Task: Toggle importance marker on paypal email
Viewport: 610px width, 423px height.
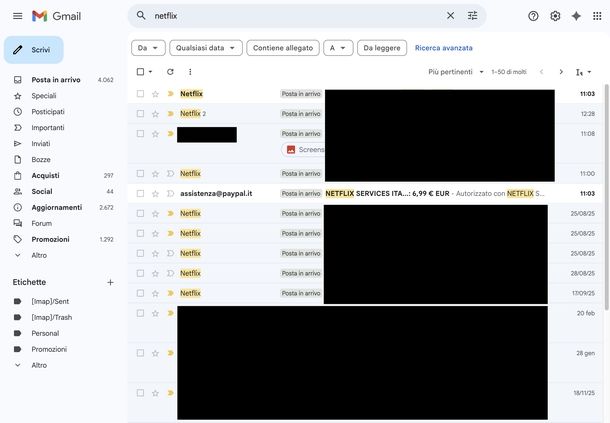Action: [170, 193]
